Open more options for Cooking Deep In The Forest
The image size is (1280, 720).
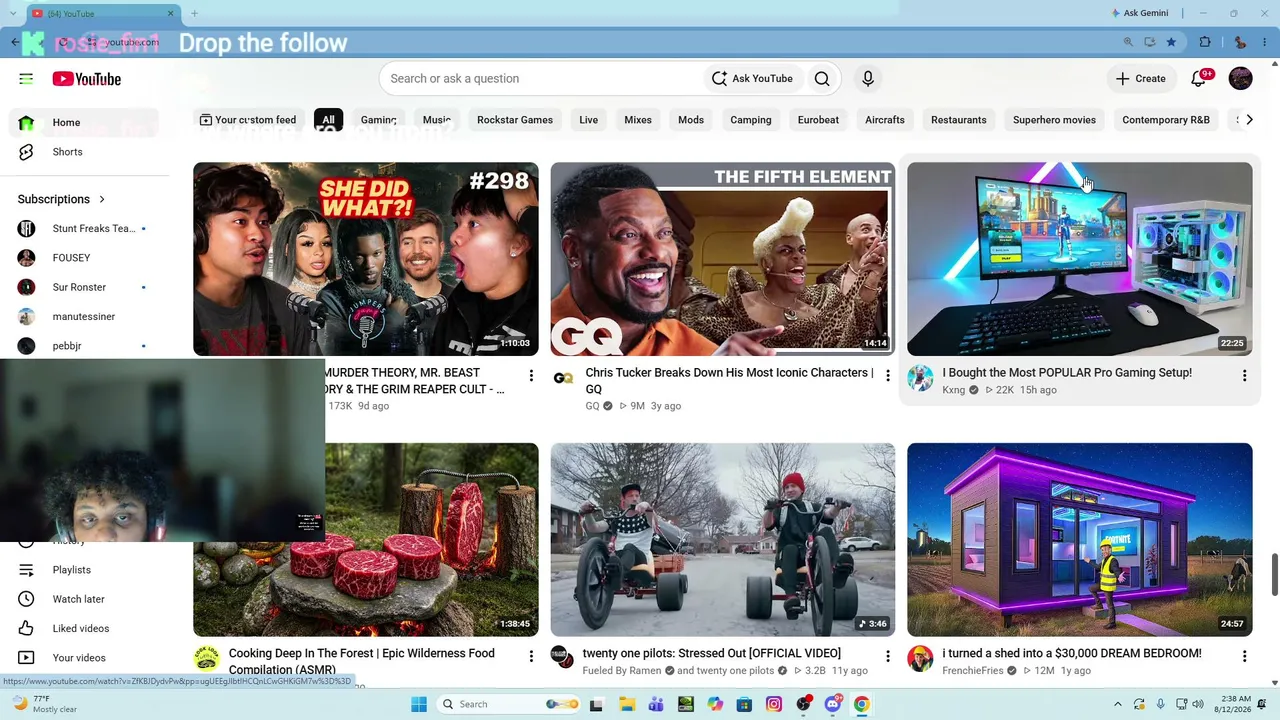point(531,656)
